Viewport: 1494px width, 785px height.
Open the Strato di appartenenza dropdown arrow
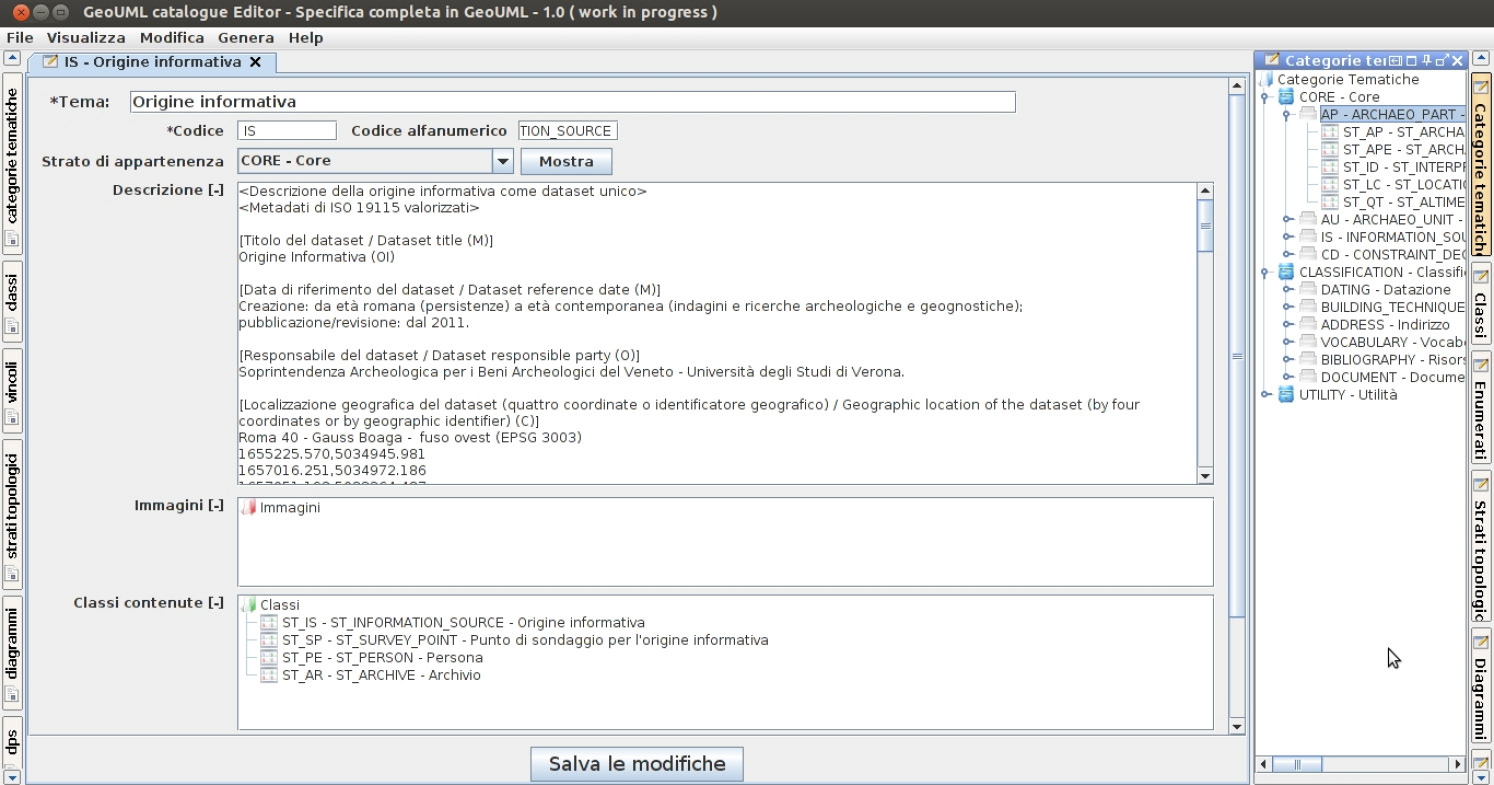(x=503, y=161)
